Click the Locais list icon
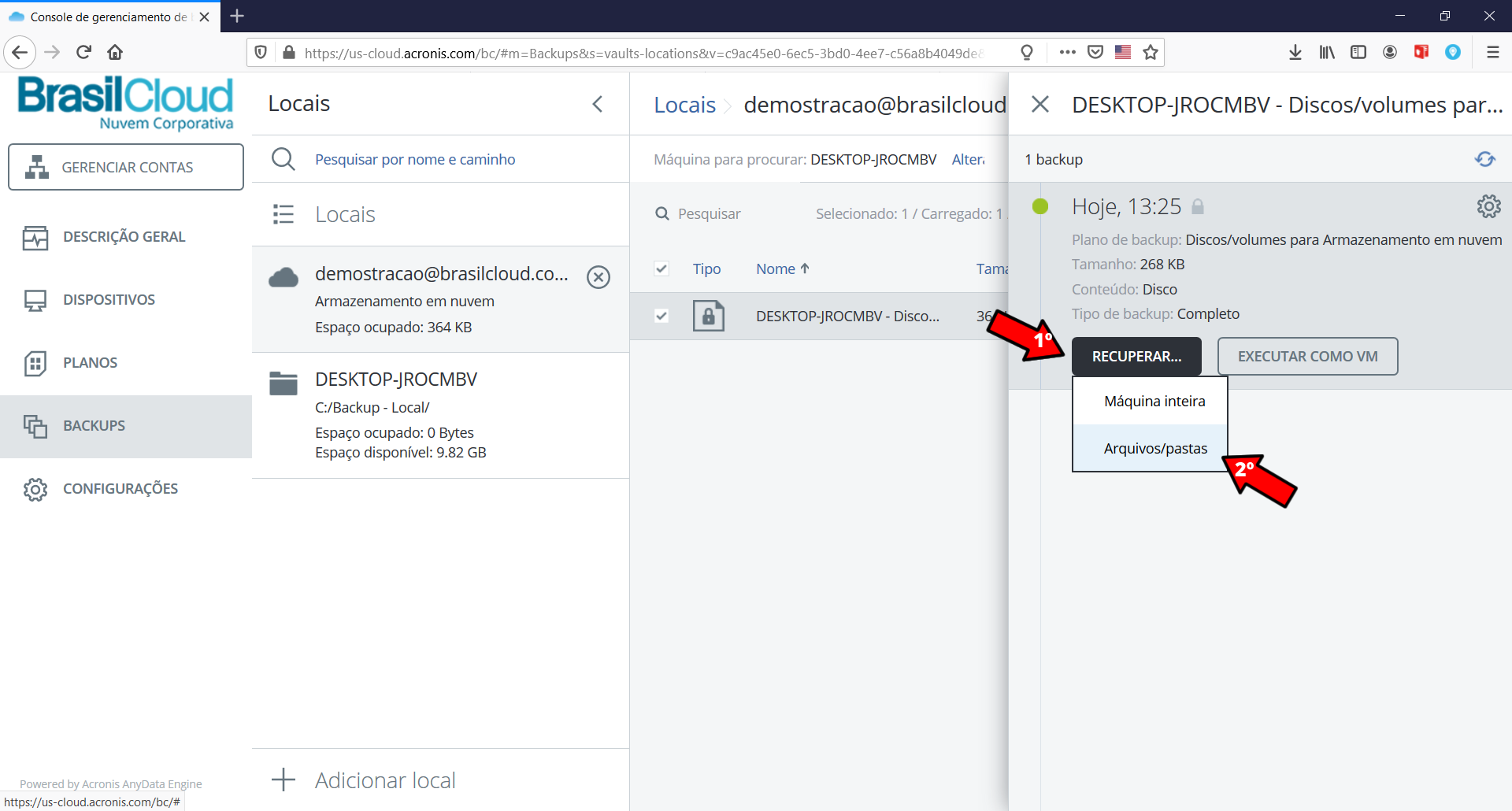Viewport: 1512px width, 811px height. 283,214
